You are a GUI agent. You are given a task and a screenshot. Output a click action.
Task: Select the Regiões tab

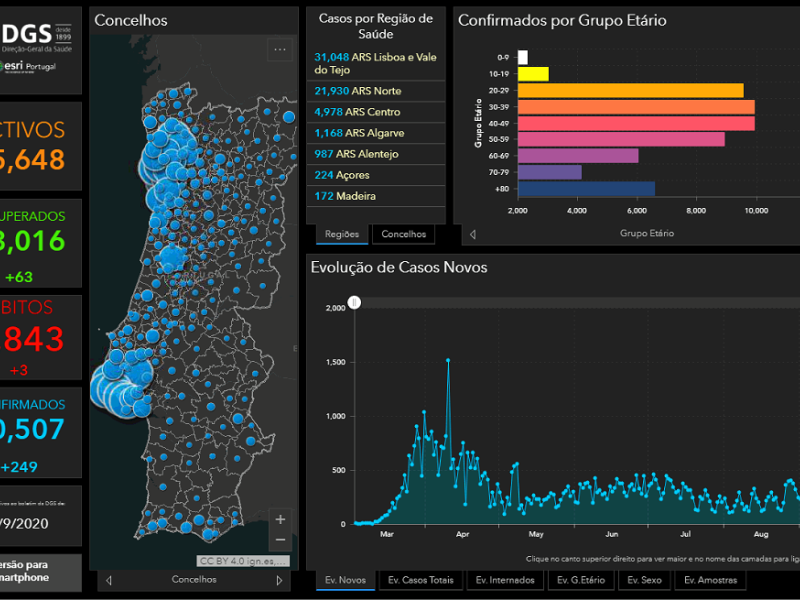(x=342, y=234)
